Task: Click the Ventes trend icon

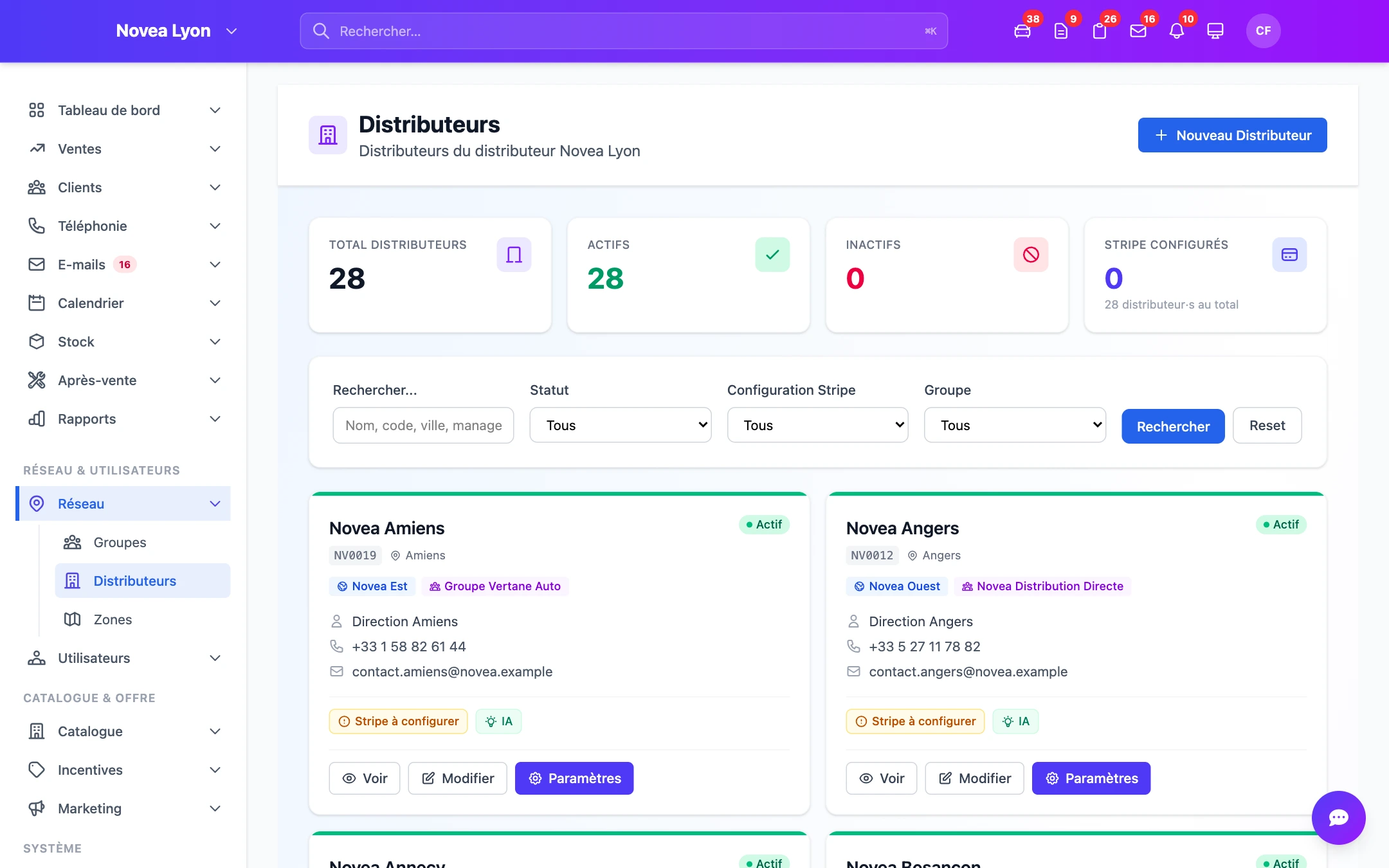Action: 37,149
